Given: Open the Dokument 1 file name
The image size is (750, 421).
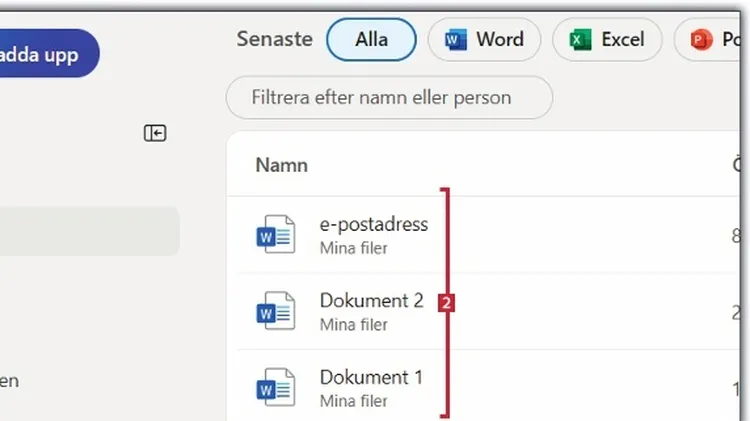Looking at the screenshot, I should 371,377.
